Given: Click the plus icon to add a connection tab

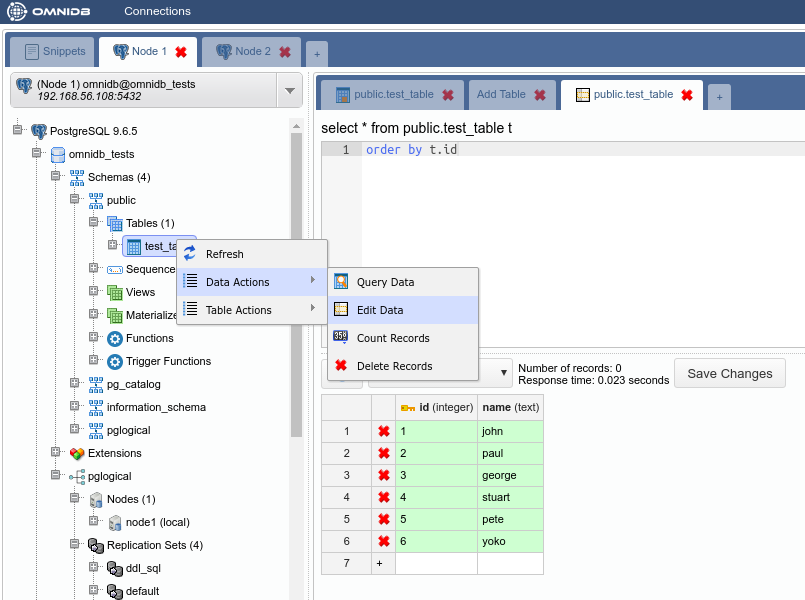Looking at the screenshot, I should point(316,53).
